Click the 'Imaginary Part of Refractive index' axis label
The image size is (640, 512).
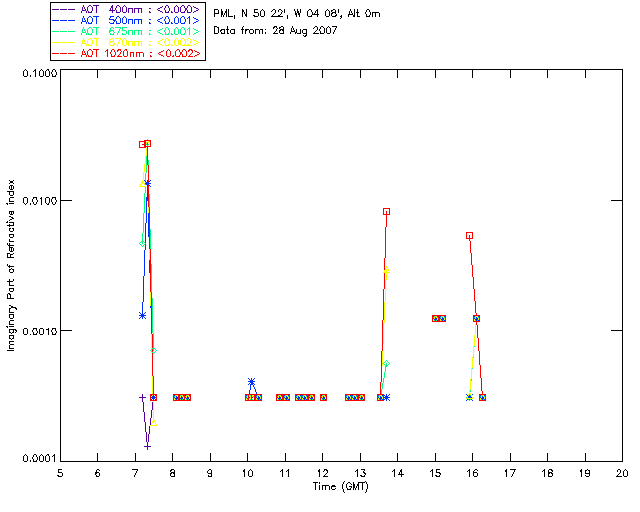[x=11, y=265]
